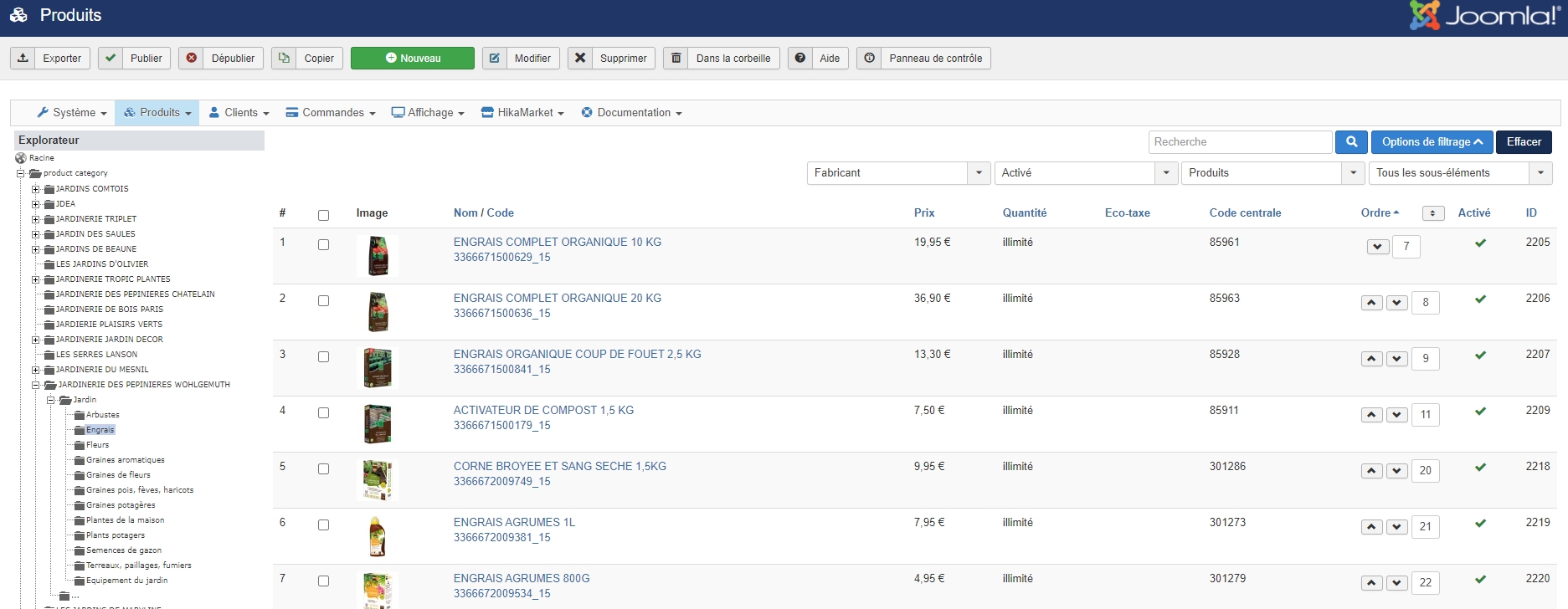Open the Activé status filter dropdown

pos(1087,173)
